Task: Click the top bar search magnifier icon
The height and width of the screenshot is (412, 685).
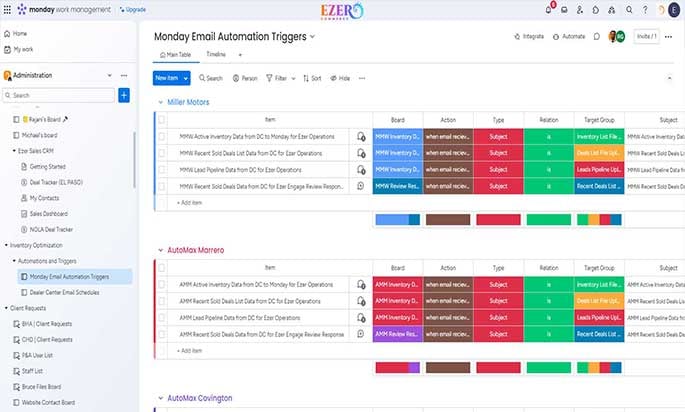Action: pyautogui.click(x=629, y=10)
